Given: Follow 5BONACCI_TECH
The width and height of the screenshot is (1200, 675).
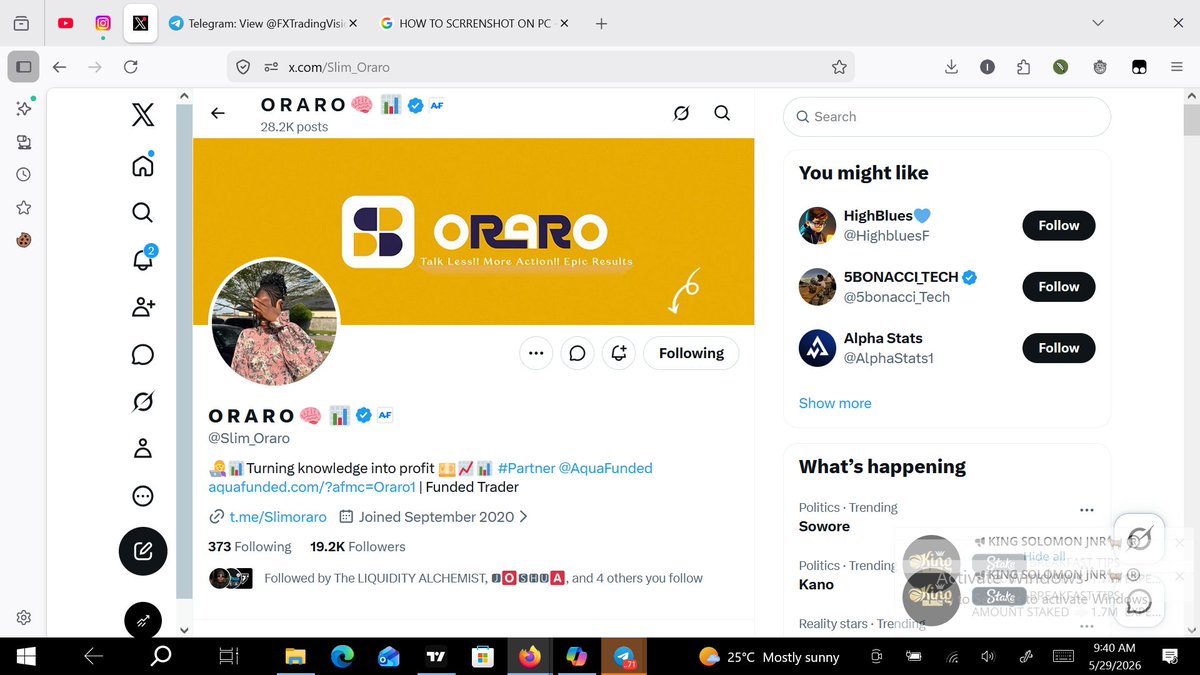Looking at the screenshot, I should (x=1058, y=287).
